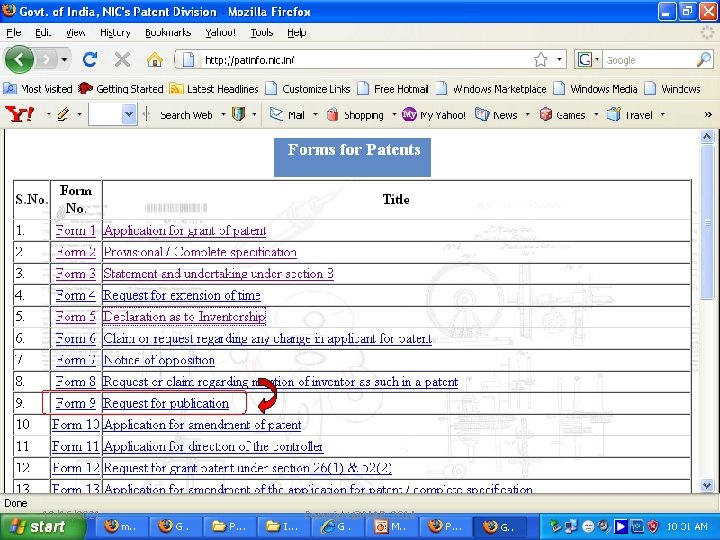Click the Yahoo toolbar pencil icon
Screen dimensions: 720x540
[63, 114]
